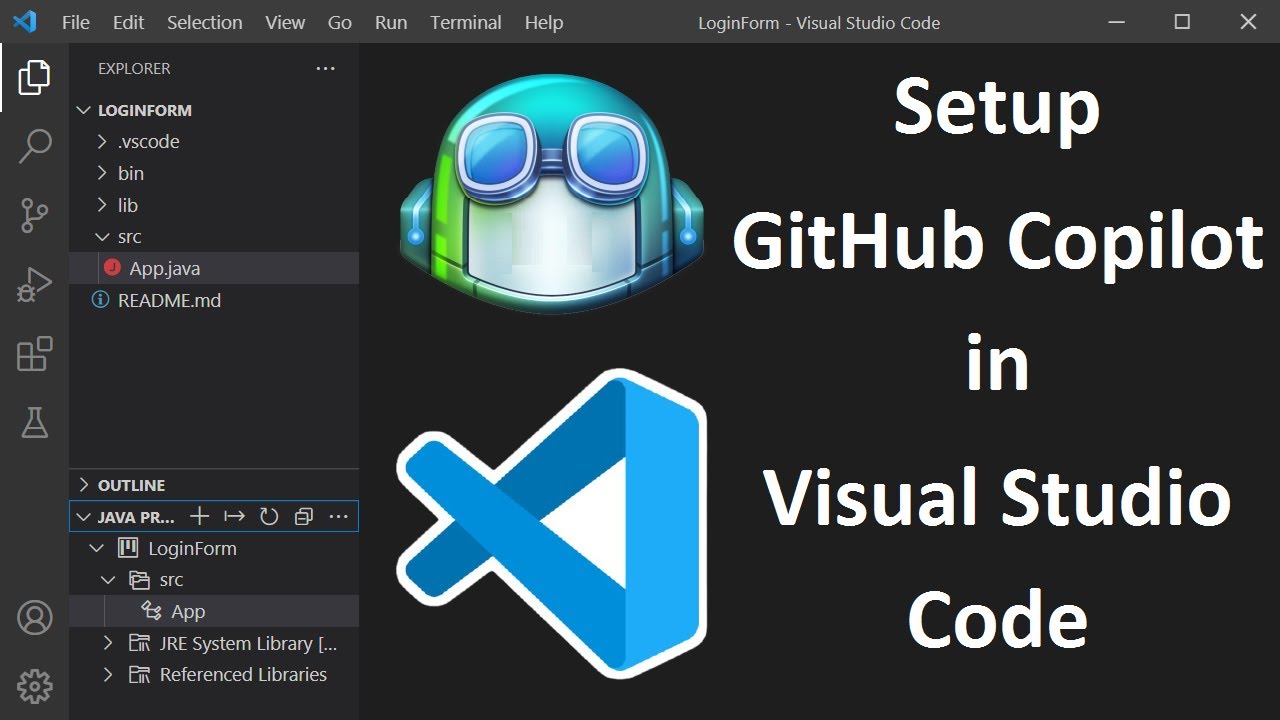Refresh the Java Projects view

pos(269,516)
